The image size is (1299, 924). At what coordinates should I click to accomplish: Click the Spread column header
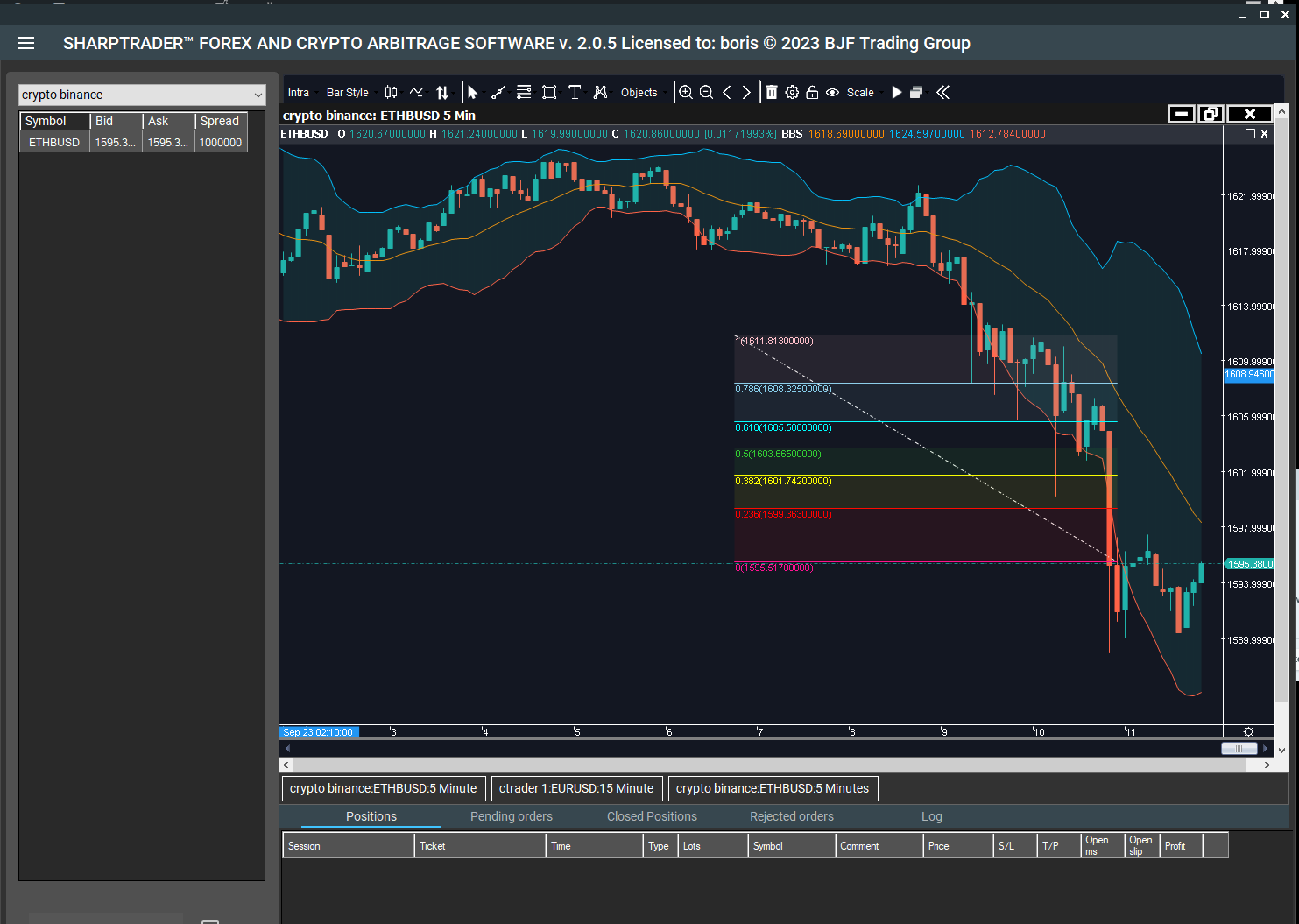tap(222, 121)
